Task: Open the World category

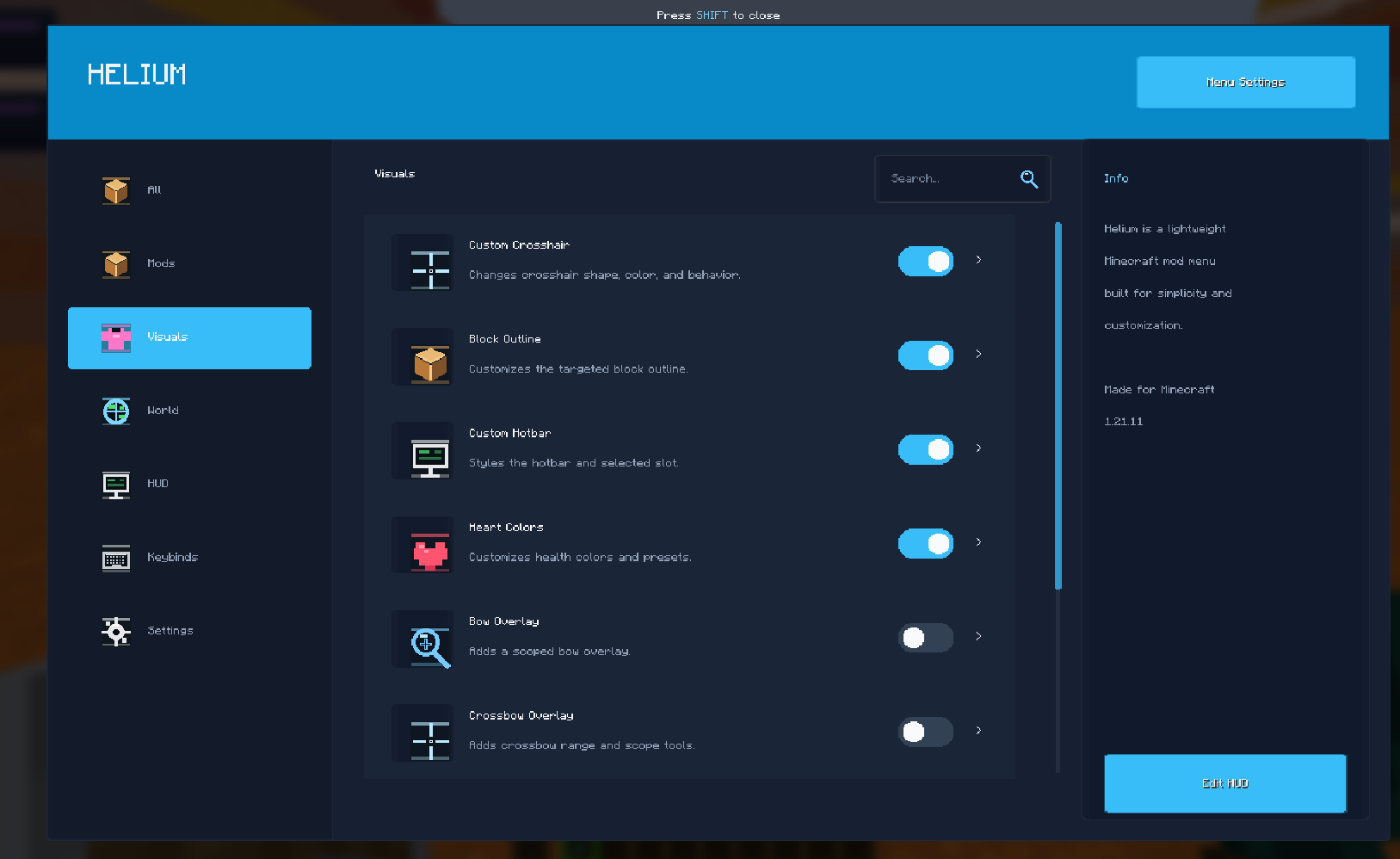Action: pyautogui.click(x=189, y=411)
